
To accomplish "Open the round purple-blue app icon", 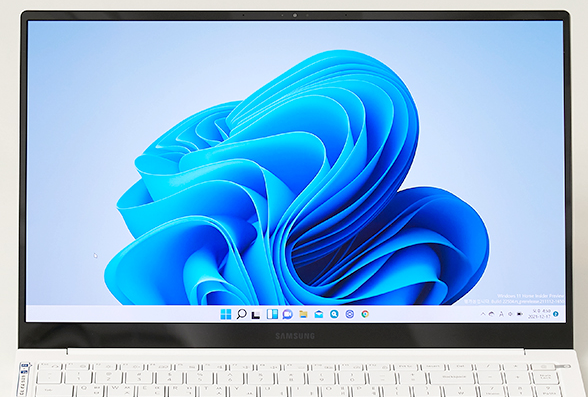I will click(350, 314).
